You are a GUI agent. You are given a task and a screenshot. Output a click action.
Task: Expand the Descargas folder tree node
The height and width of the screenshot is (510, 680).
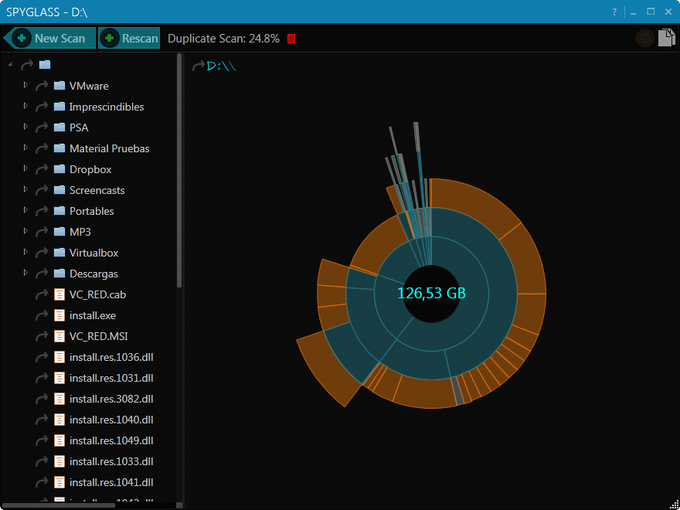pyautogui.click(x=26, y=274)
